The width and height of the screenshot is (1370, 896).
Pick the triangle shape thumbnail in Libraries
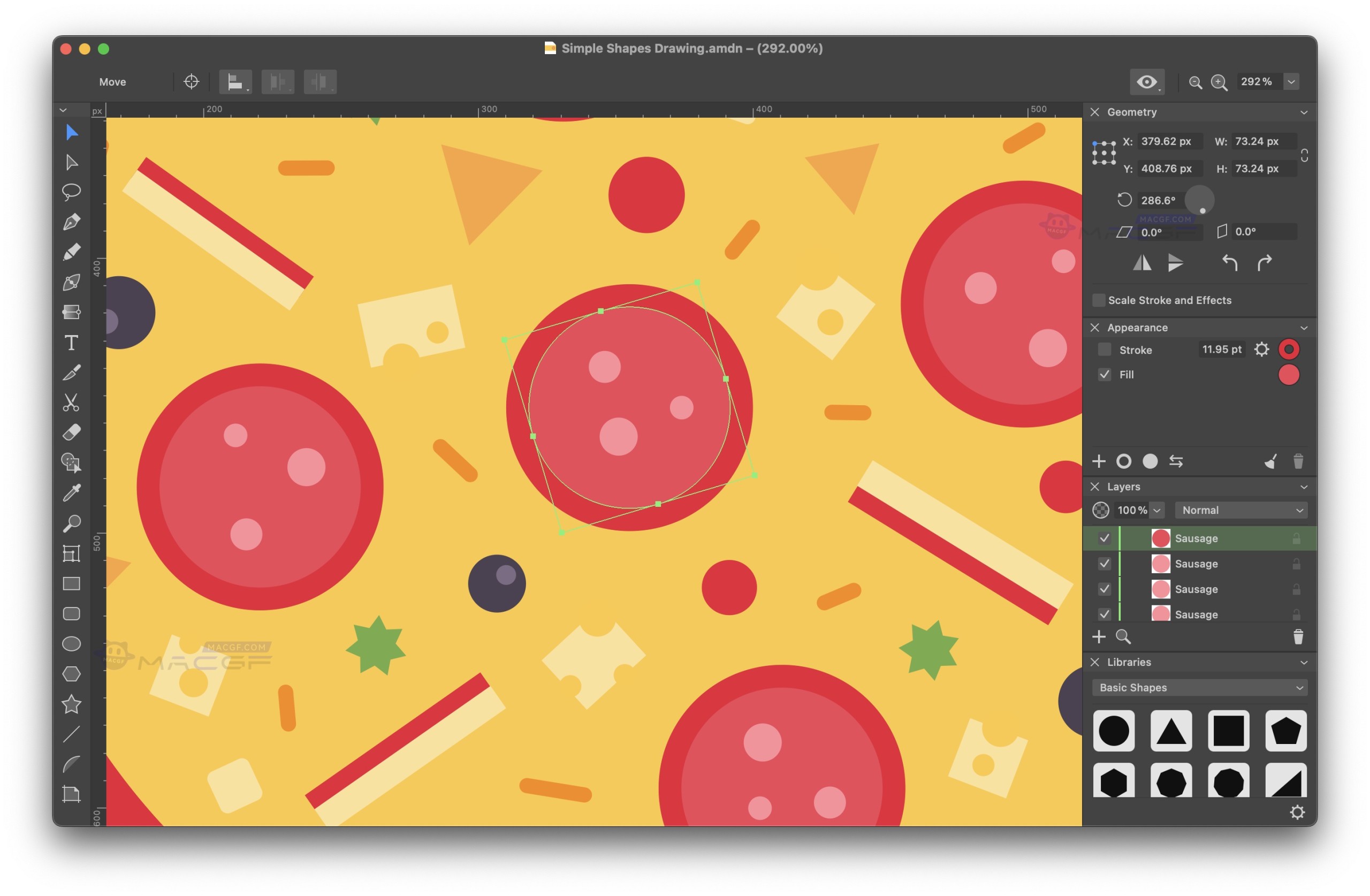coord(1171,731)
